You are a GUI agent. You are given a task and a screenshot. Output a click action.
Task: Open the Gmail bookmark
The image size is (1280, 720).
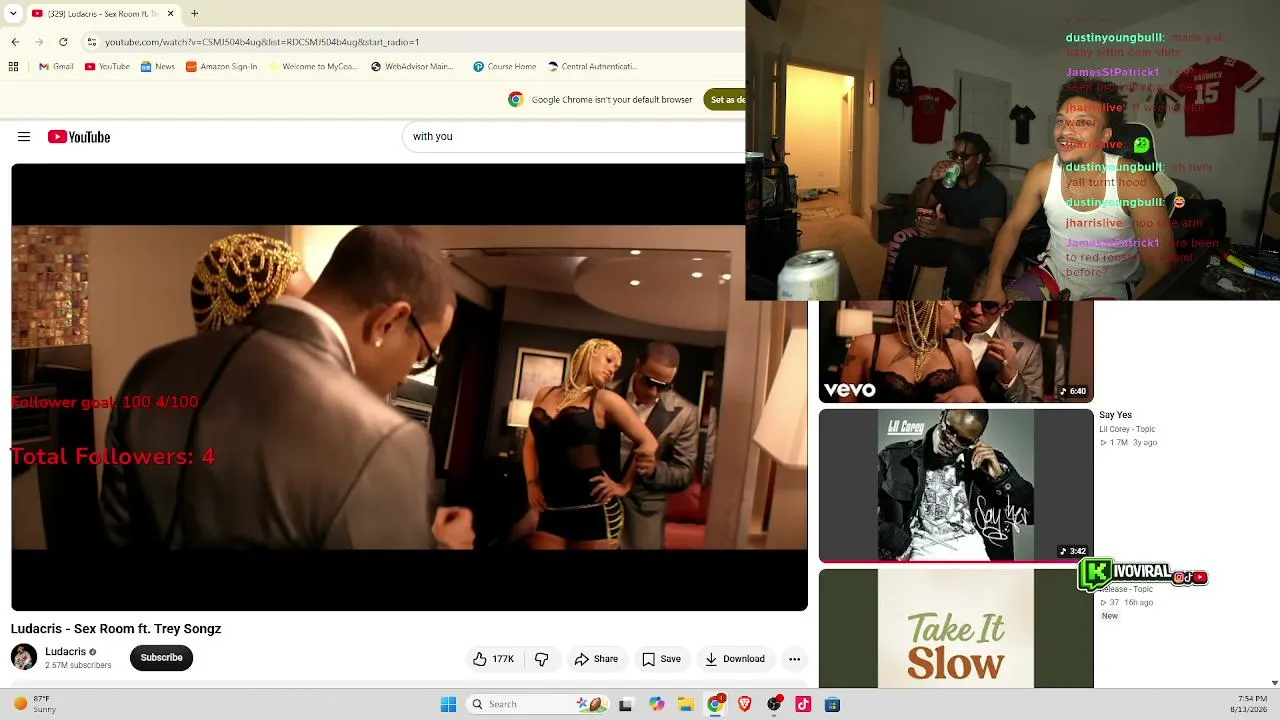[x=56, y=67]
